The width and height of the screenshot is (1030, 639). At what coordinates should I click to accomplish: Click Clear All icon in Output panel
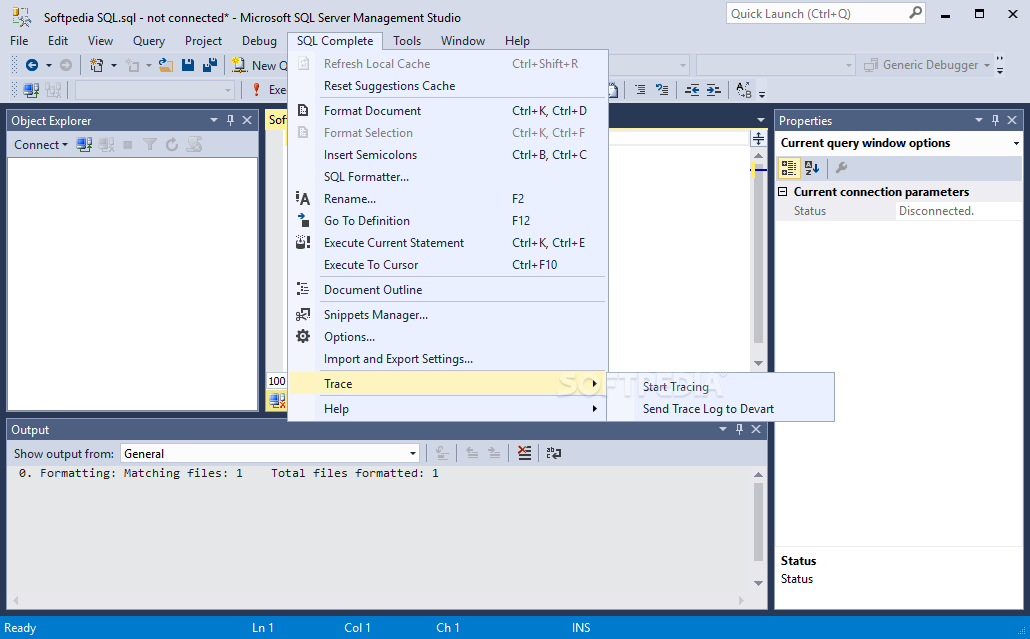click(x=524, y=453)
